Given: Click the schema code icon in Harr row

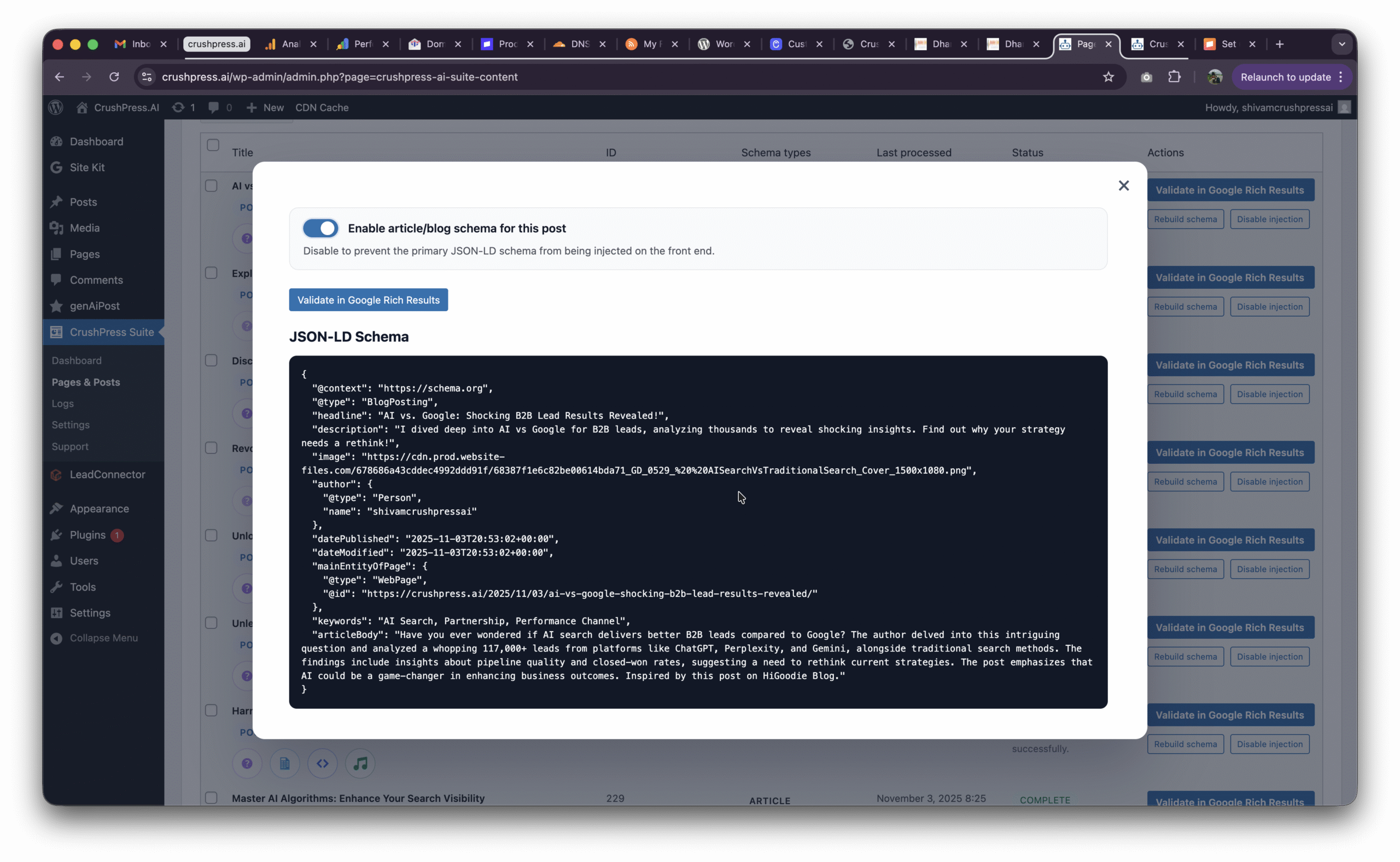Looking at the screenshot, I should pos(323,764).
